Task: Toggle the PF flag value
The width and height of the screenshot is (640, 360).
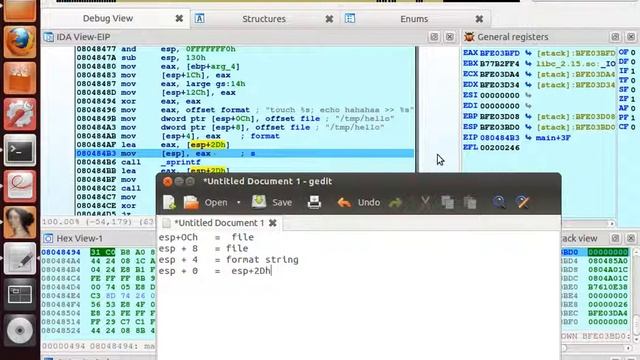Action: pos(633,118)
